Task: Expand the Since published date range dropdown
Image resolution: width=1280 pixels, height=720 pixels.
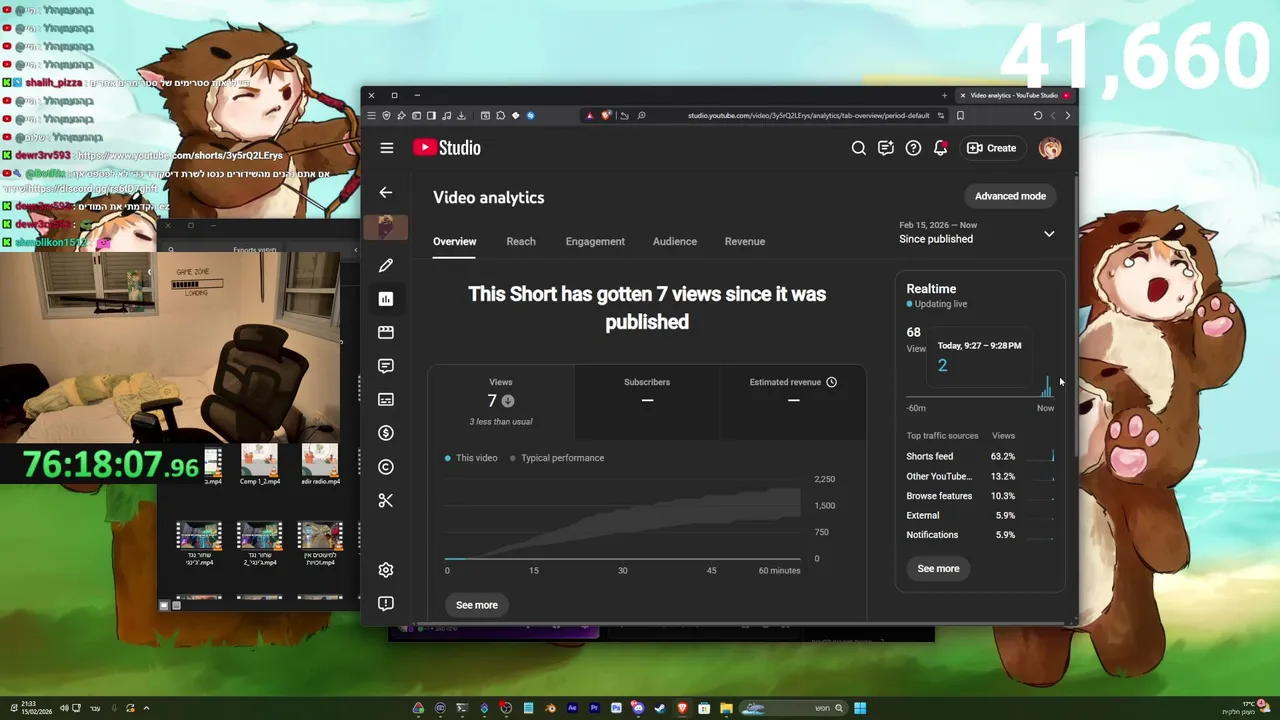Action: point(1049,233)
